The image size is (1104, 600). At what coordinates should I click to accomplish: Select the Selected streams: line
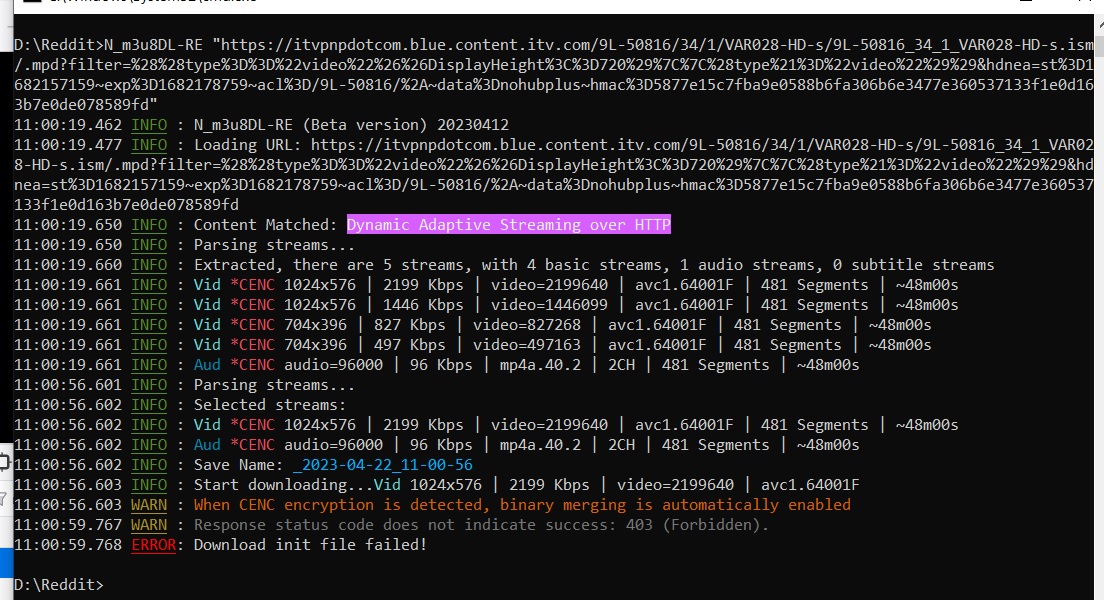coord(269,405)
